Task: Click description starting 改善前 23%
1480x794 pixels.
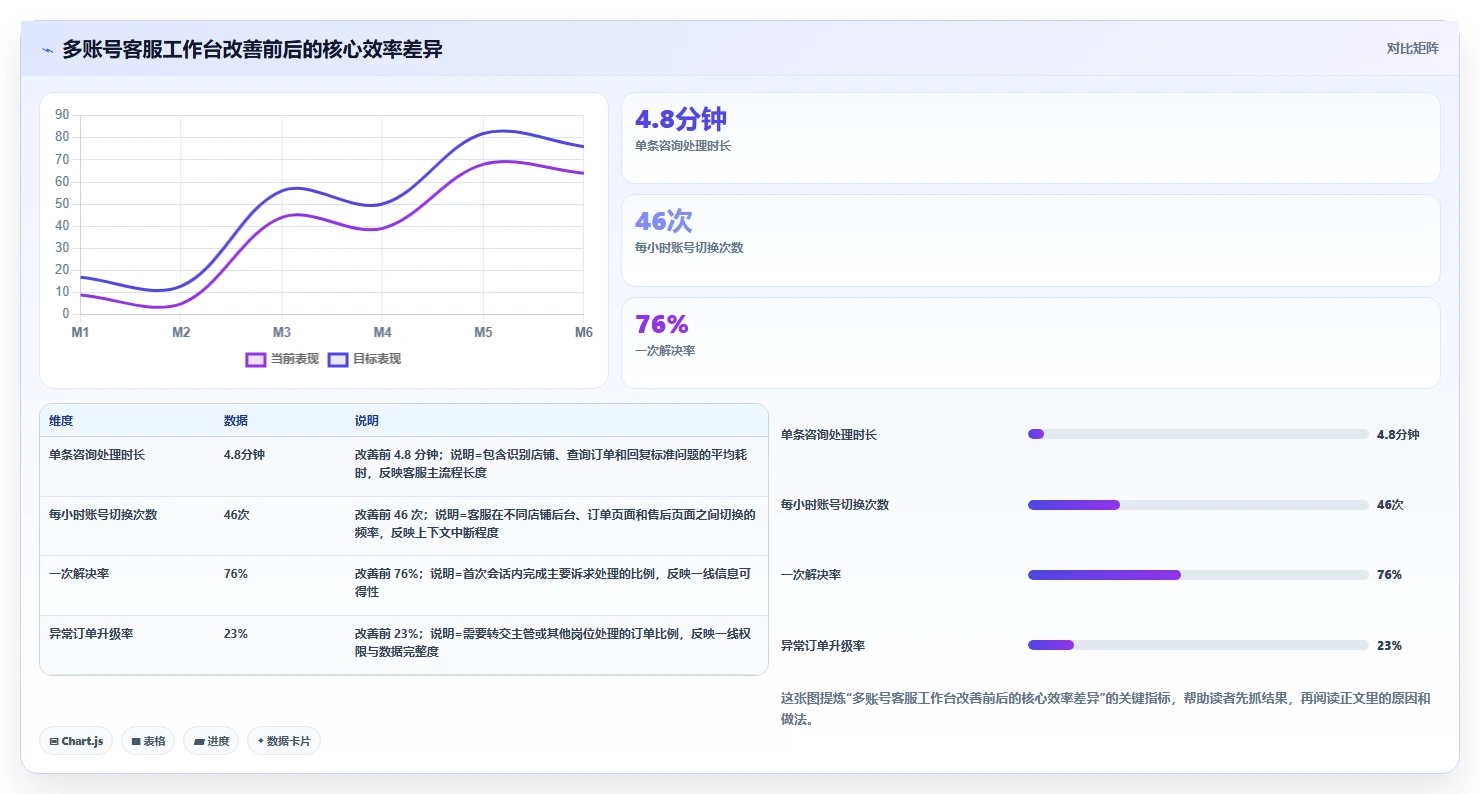Action: (x=553, y=643)
